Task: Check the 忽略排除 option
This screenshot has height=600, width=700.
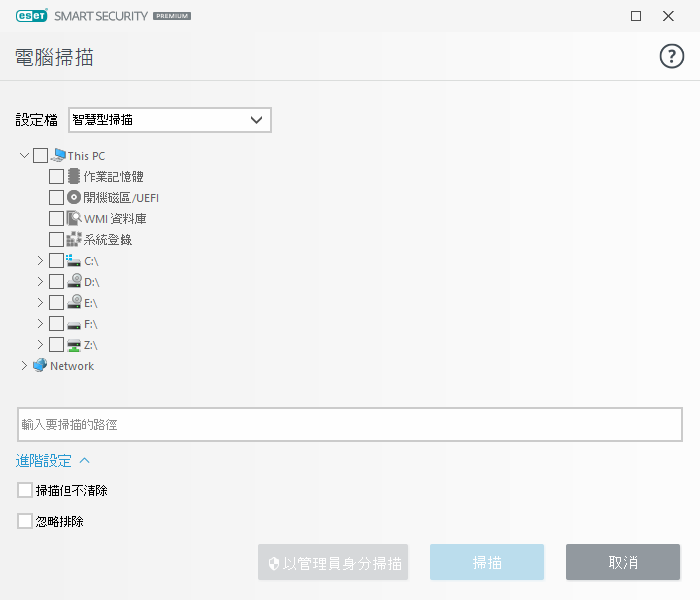Action: (x=25, y=521)
